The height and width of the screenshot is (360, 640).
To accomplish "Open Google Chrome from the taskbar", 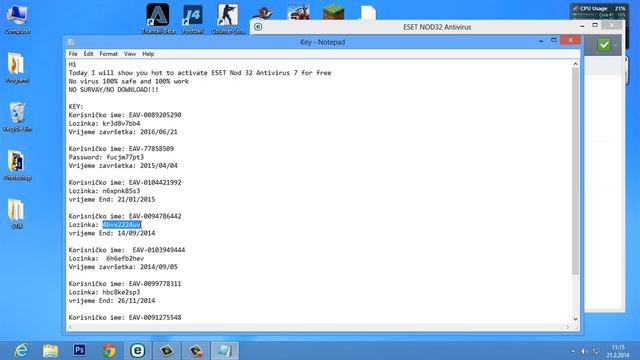I will [x=109, y=351].
